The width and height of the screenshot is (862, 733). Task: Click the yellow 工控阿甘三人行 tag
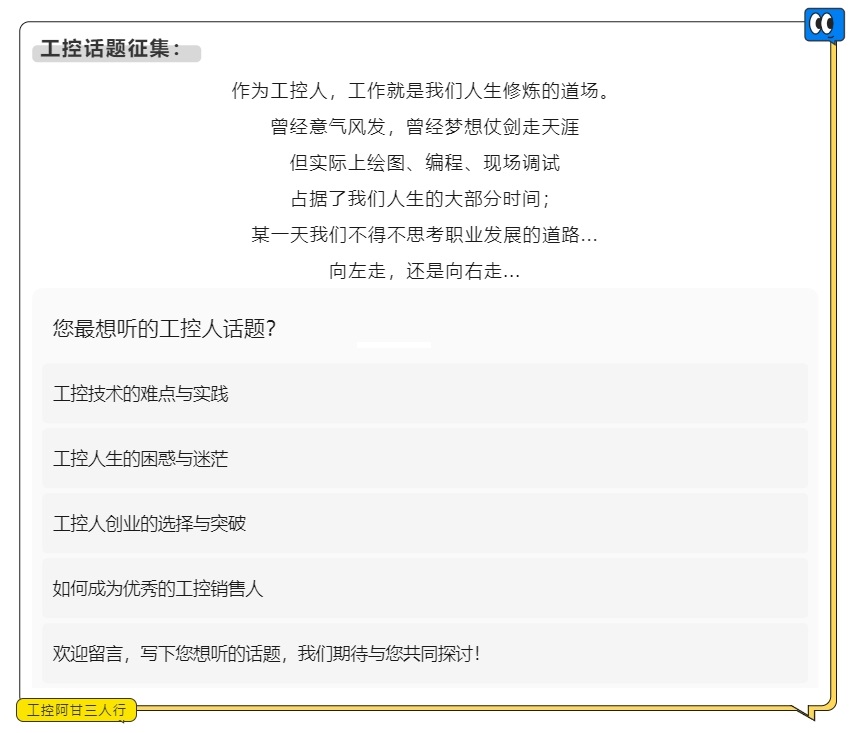(76, 710)
